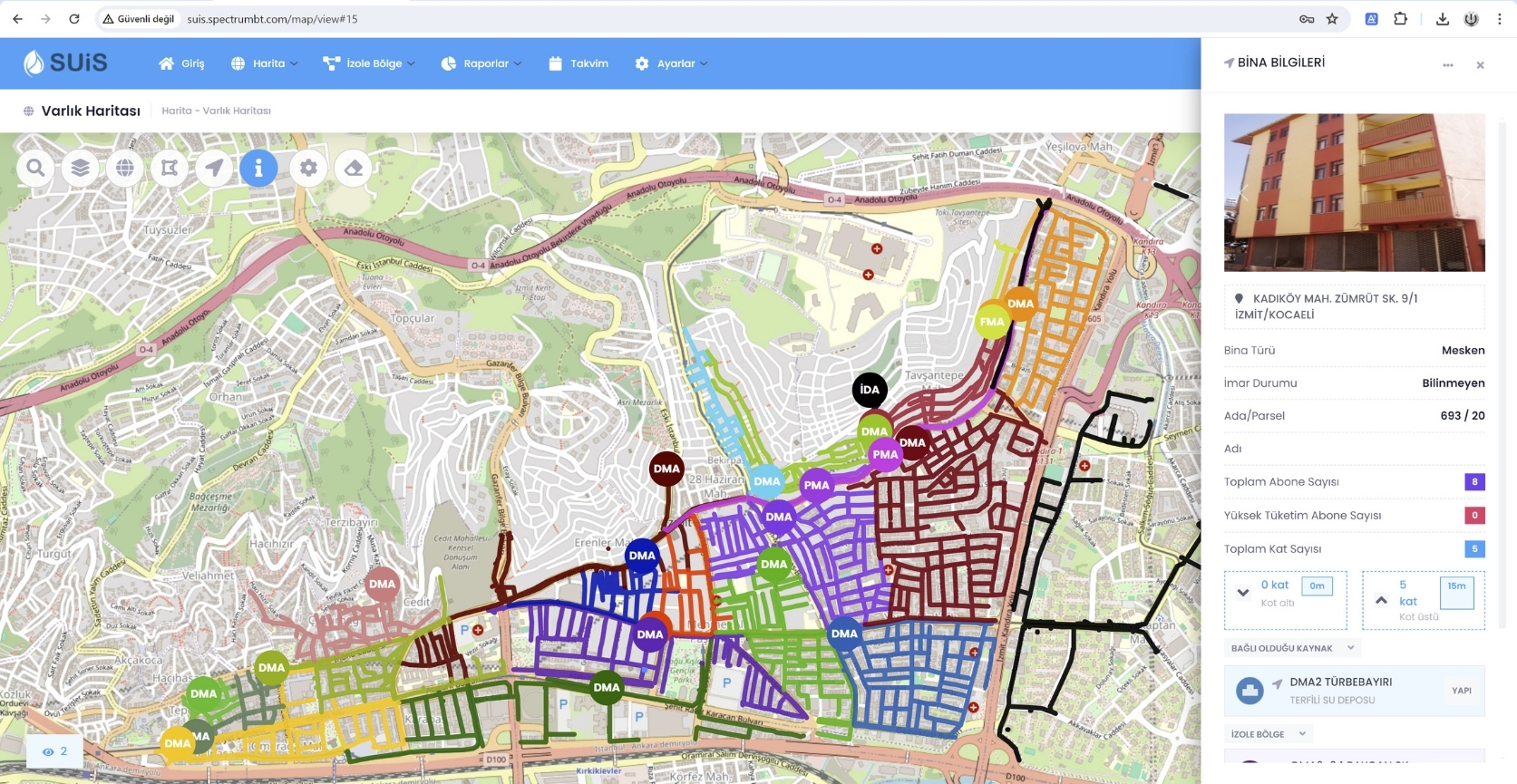Open the map settings gear tool
Screen dimensions: 1517x784
309,168
